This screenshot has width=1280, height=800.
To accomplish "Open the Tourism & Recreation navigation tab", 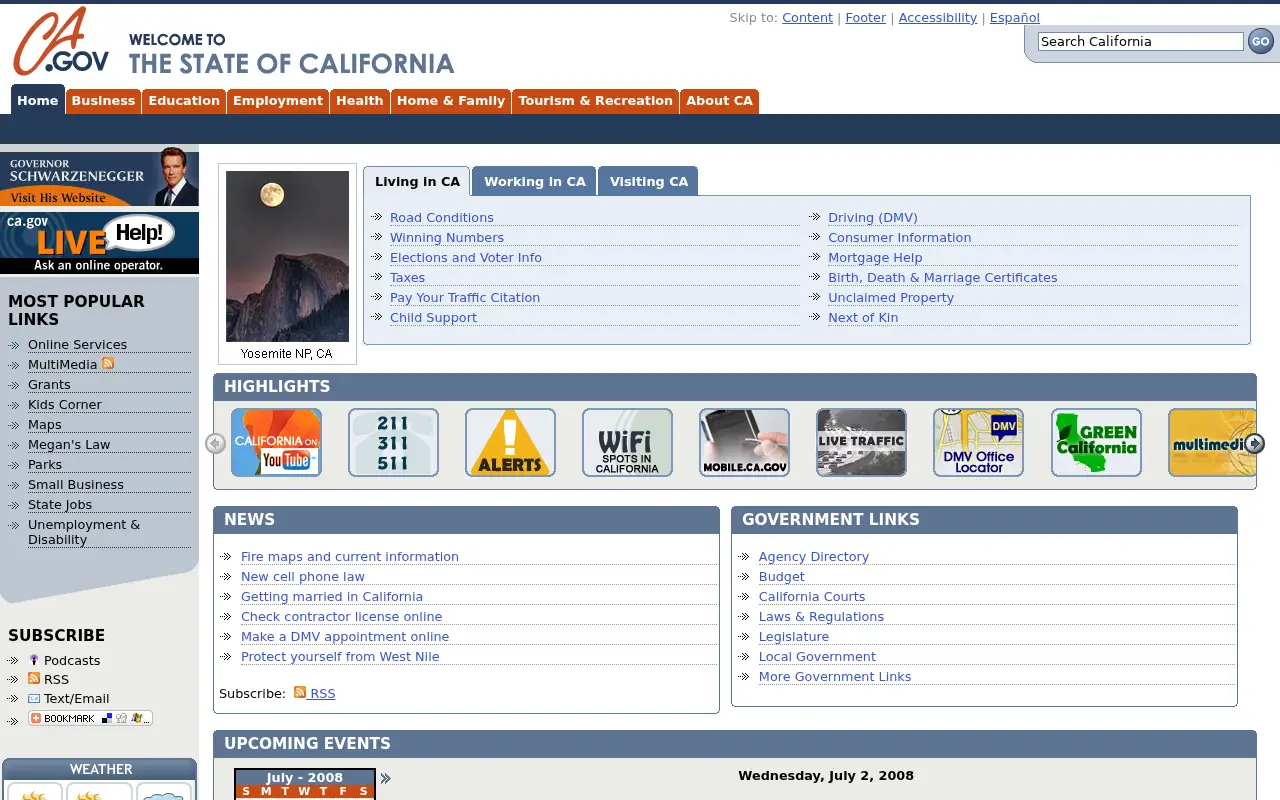I will click(595, 101).
